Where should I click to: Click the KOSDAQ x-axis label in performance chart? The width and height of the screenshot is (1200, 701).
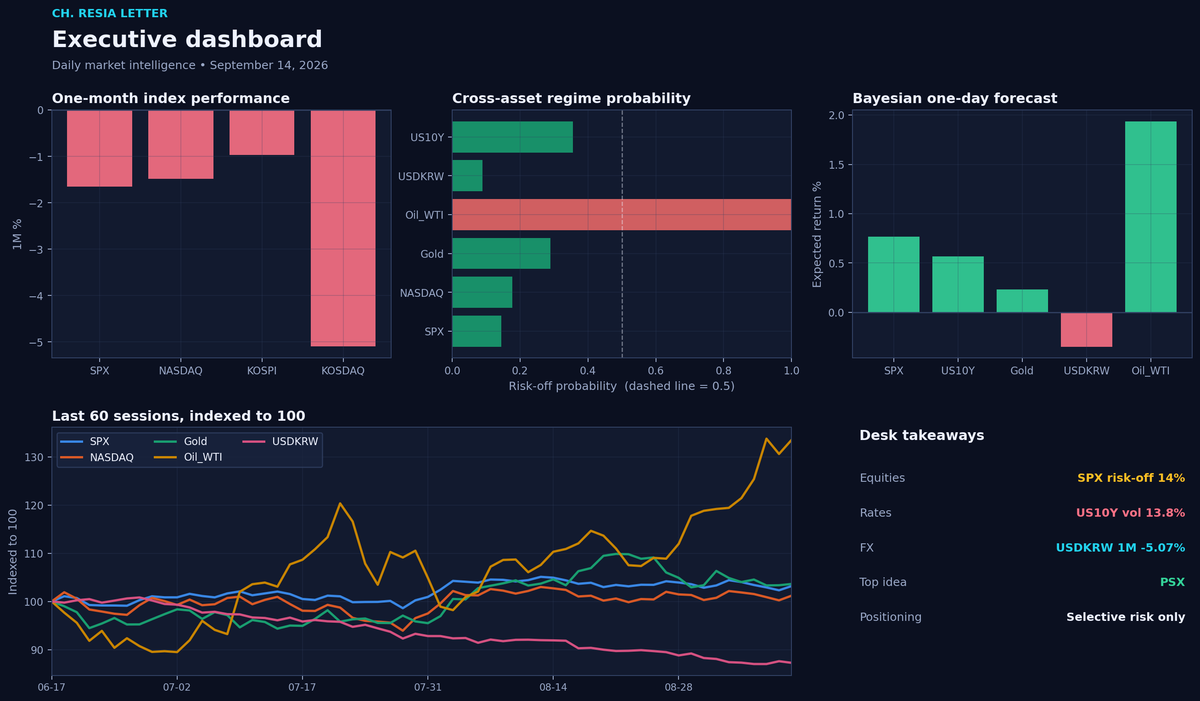343,371
